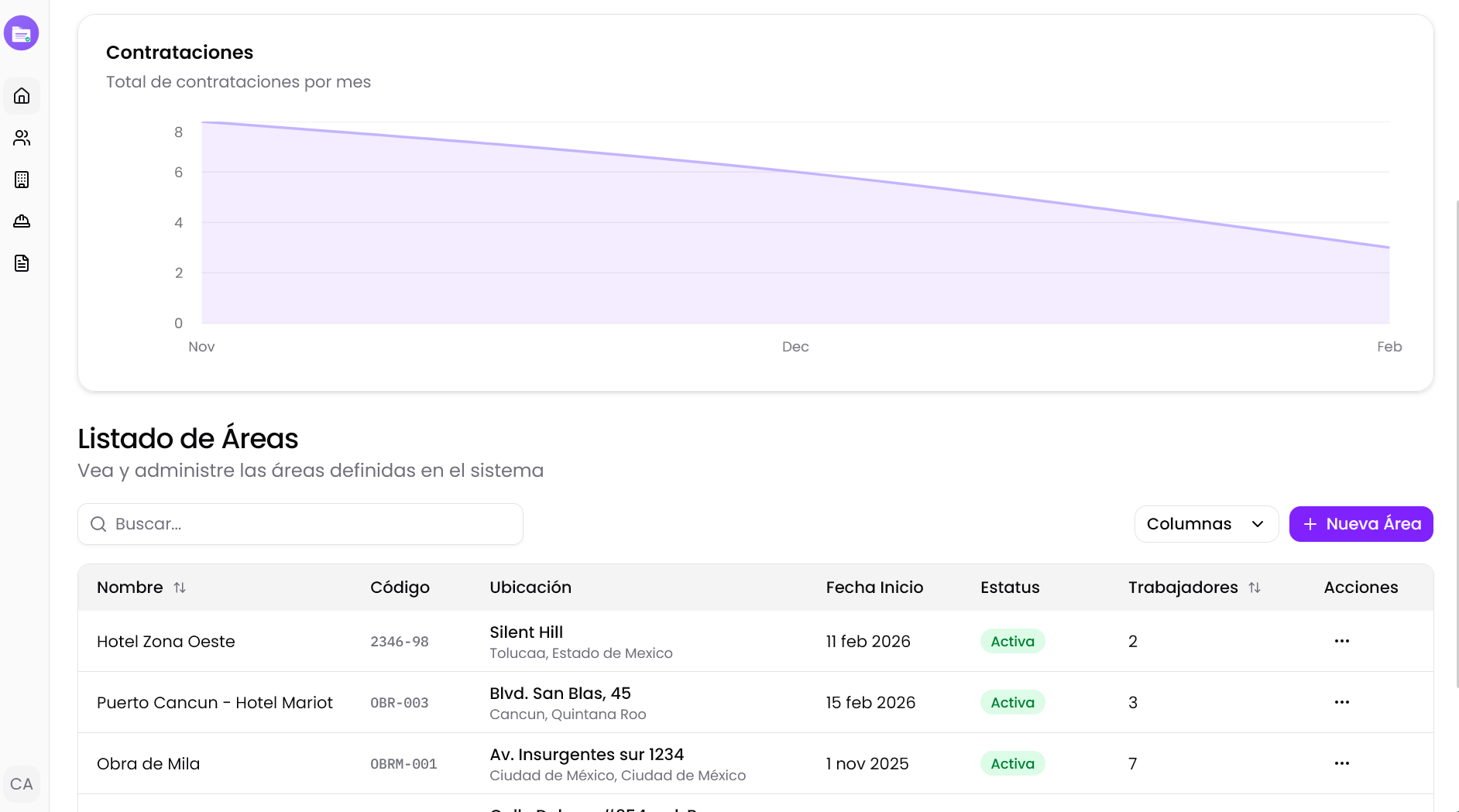The image size is (1459, 812).
Task: Expand the Columnas dropdown
Action: [x=1205, y=524]
